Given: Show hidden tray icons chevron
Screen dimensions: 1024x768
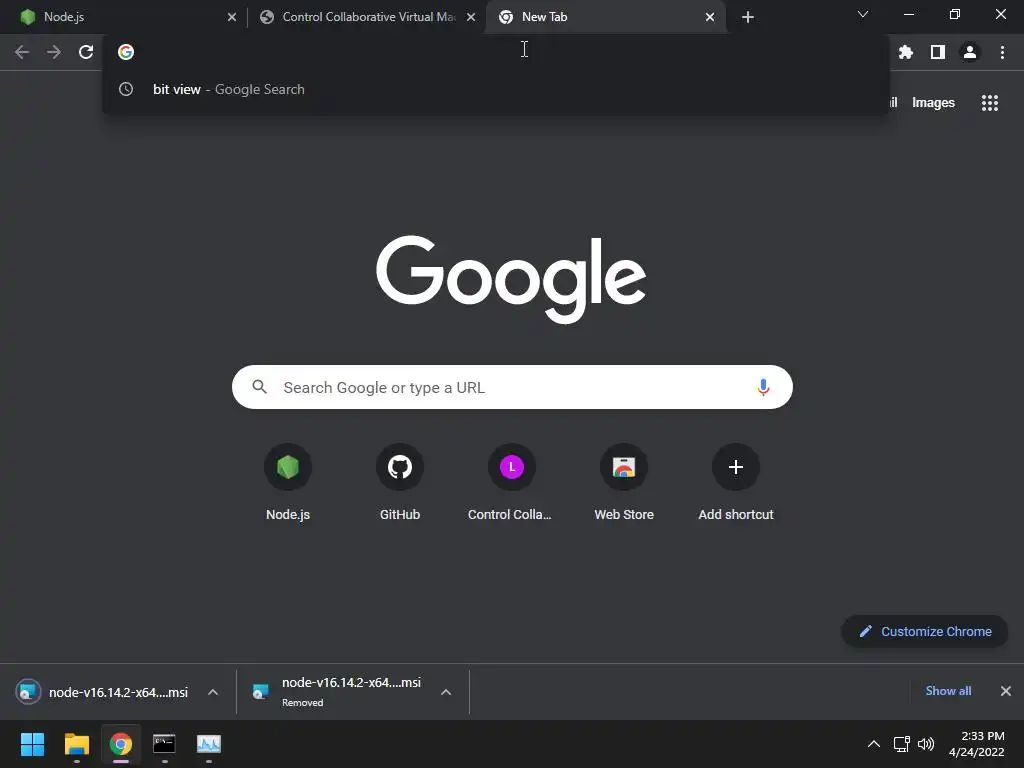Looking at the screenshot, I should coord(873,744).
